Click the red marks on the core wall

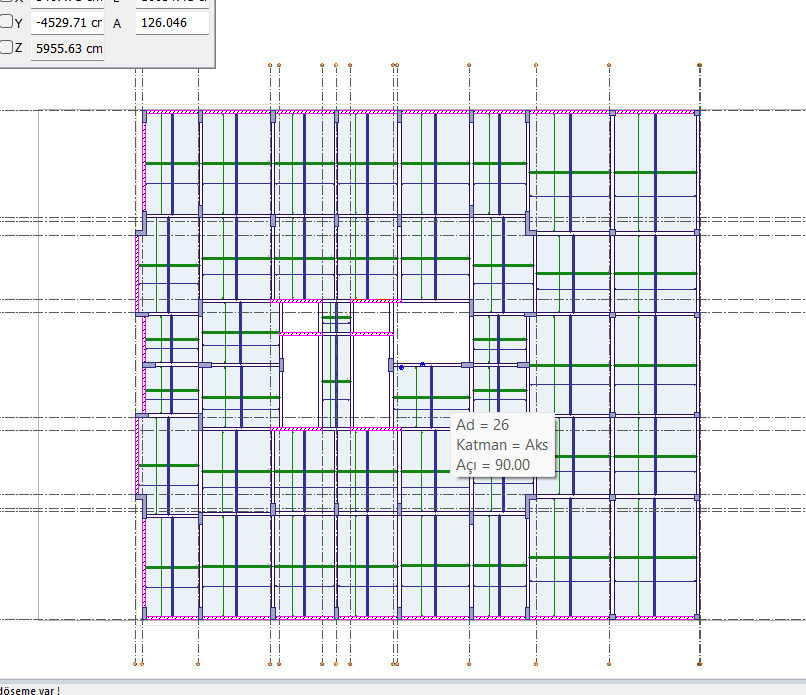[x=371, y=300]
